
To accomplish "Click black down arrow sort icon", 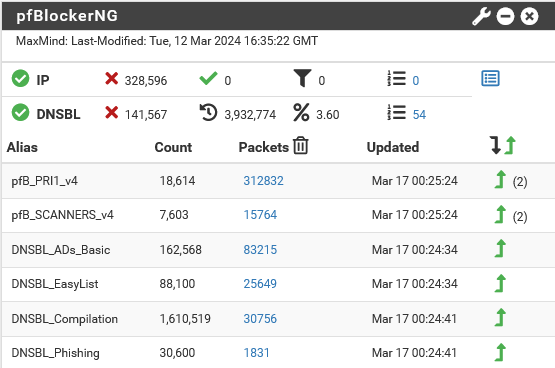I will click(x=496, y=145).
